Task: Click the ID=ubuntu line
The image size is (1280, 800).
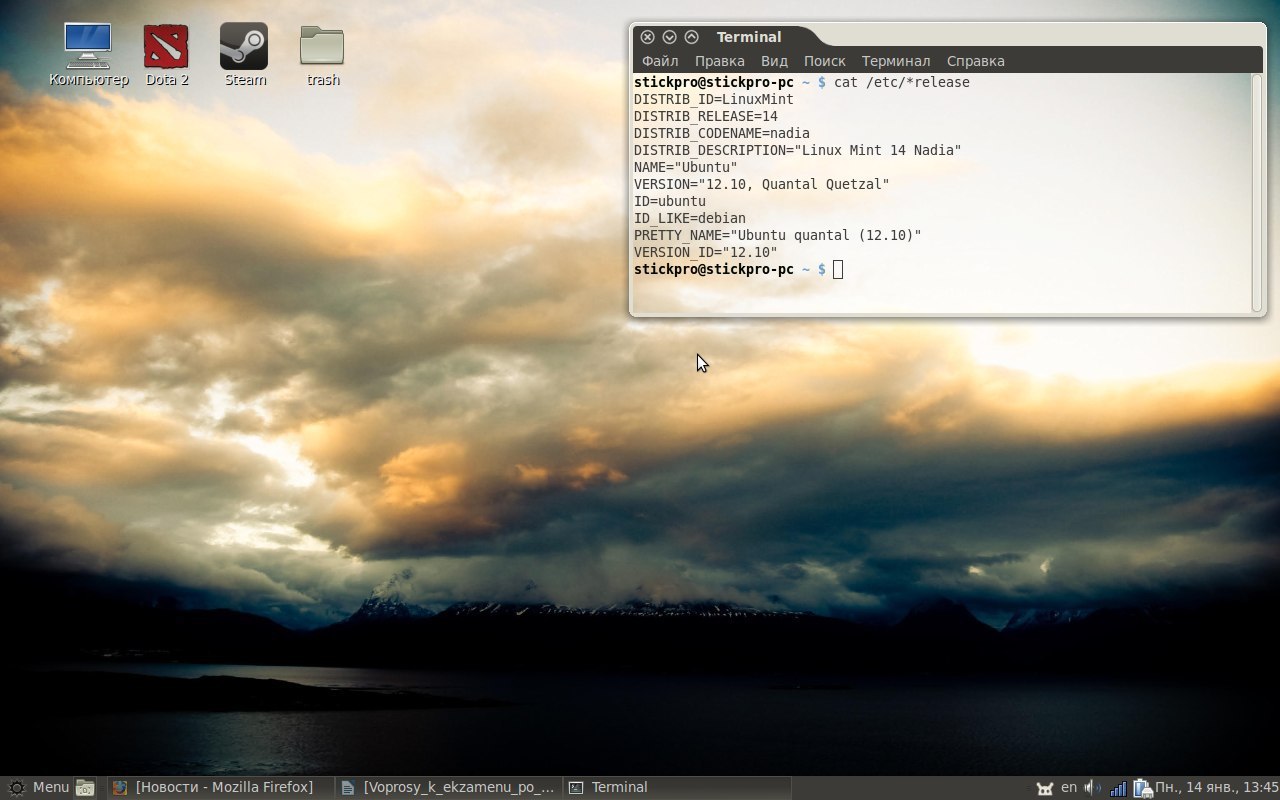Action: click(669, 201)
